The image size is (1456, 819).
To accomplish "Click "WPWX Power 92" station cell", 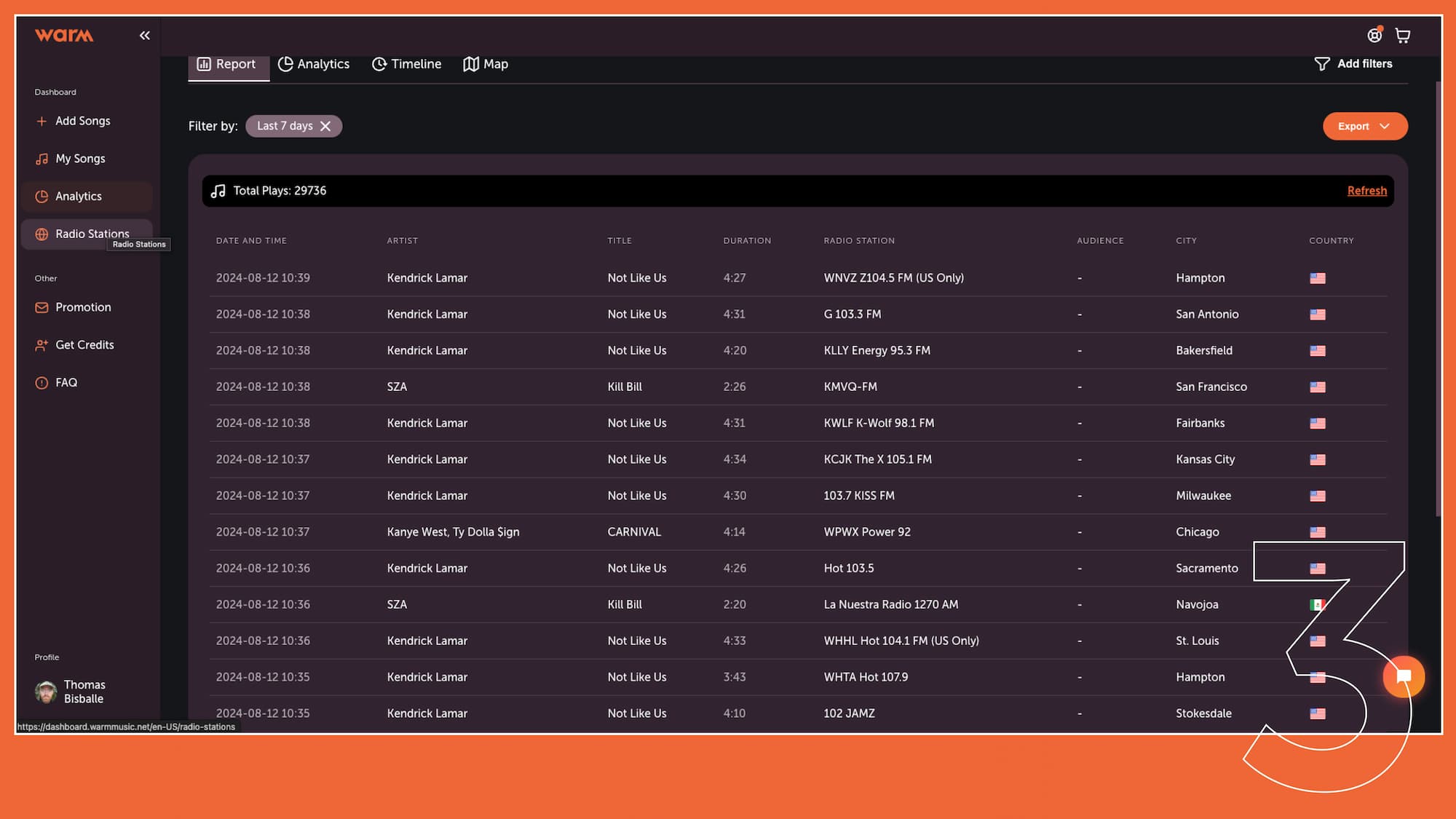I will [x=867, y=532].
